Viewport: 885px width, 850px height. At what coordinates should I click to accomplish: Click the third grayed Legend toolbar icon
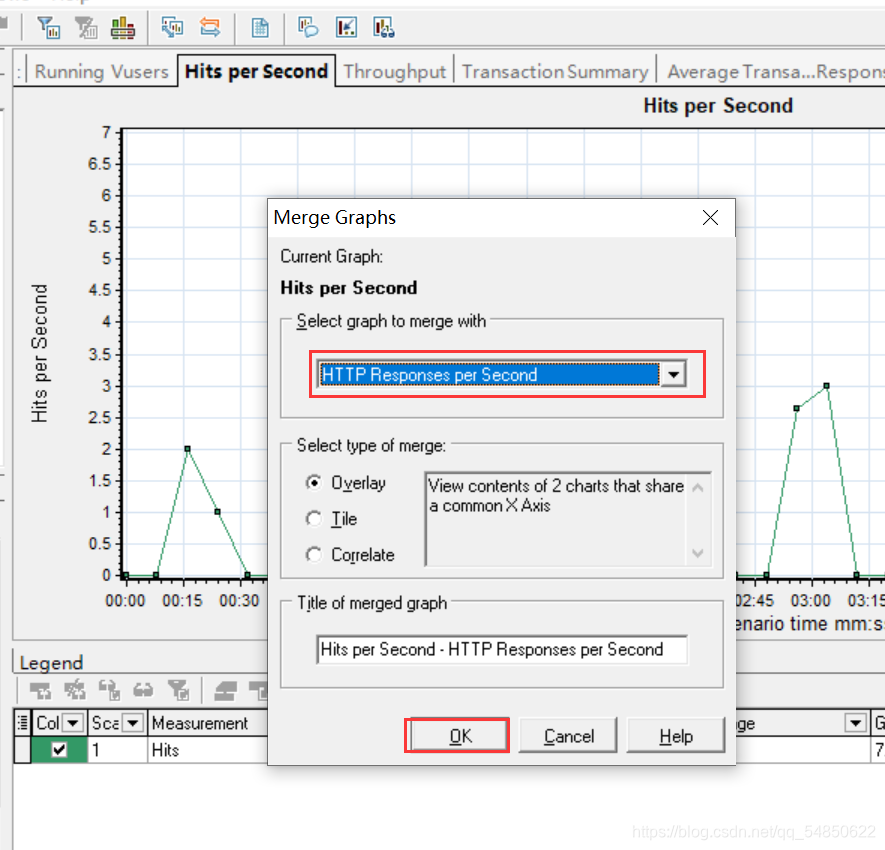(109, 690)
